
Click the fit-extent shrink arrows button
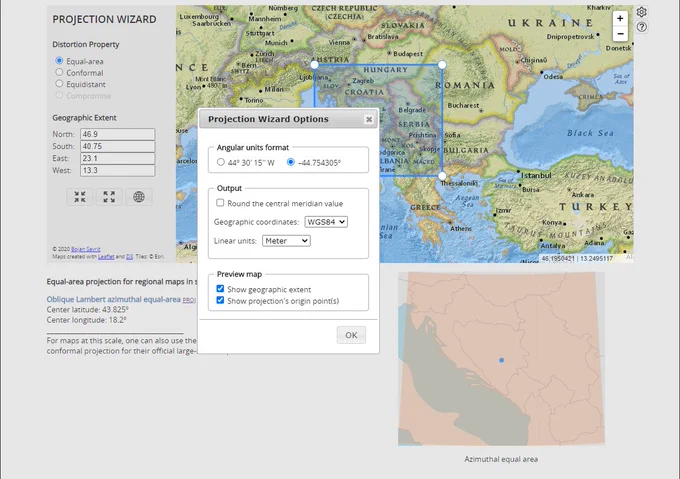coord(80,197)
